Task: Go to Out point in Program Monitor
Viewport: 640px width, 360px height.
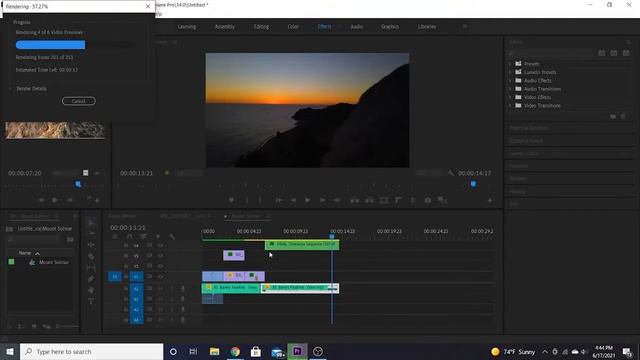Action: click(337, 200)
